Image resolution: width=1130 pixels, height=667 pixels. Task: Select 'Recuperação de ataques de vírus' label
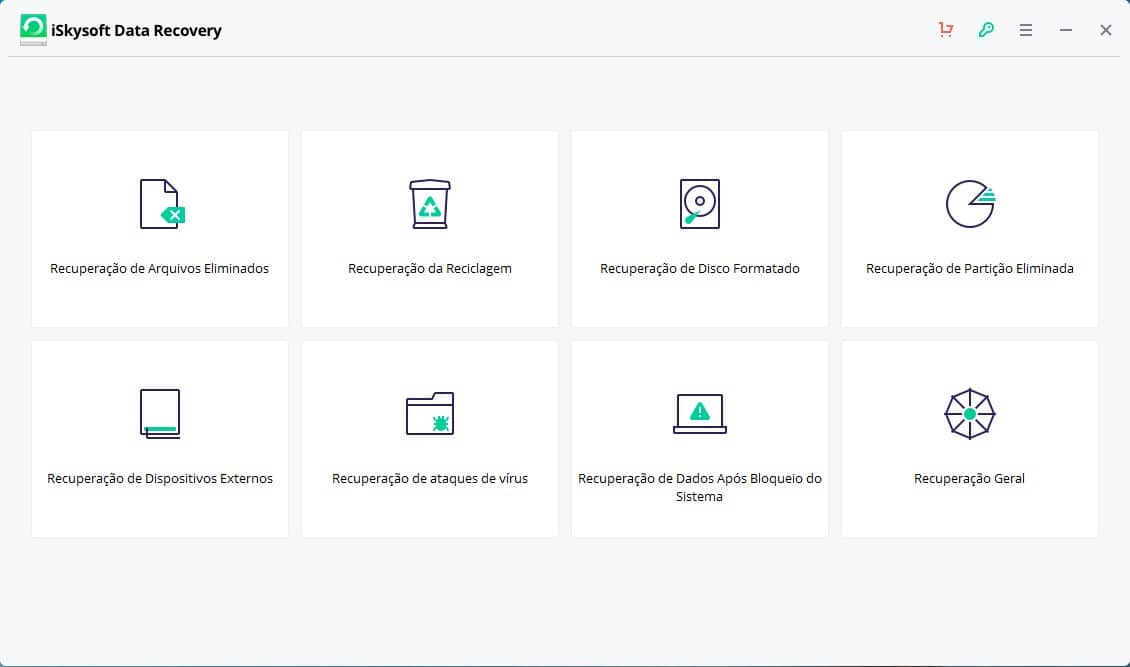430,479
